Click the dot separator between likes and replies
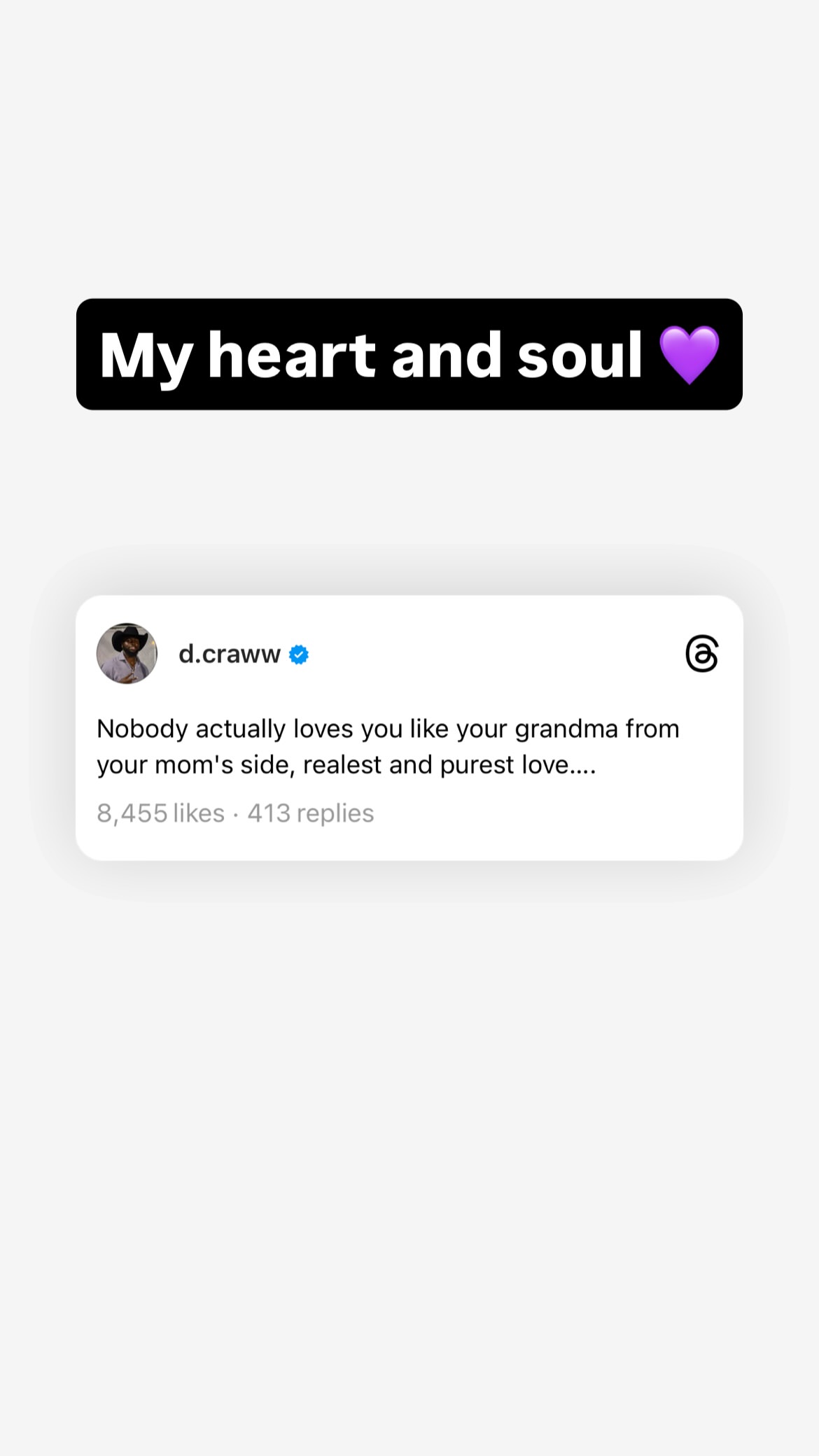 (236, 815)
